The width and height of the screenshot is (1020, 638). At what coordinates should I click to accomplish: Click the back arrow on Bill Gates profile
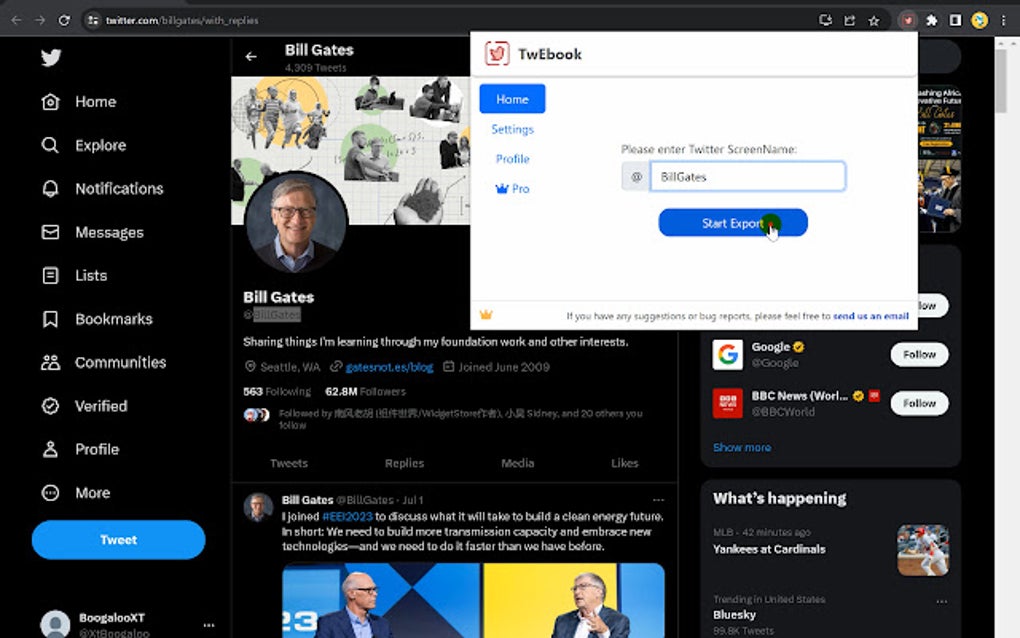[x=253, y=57]
